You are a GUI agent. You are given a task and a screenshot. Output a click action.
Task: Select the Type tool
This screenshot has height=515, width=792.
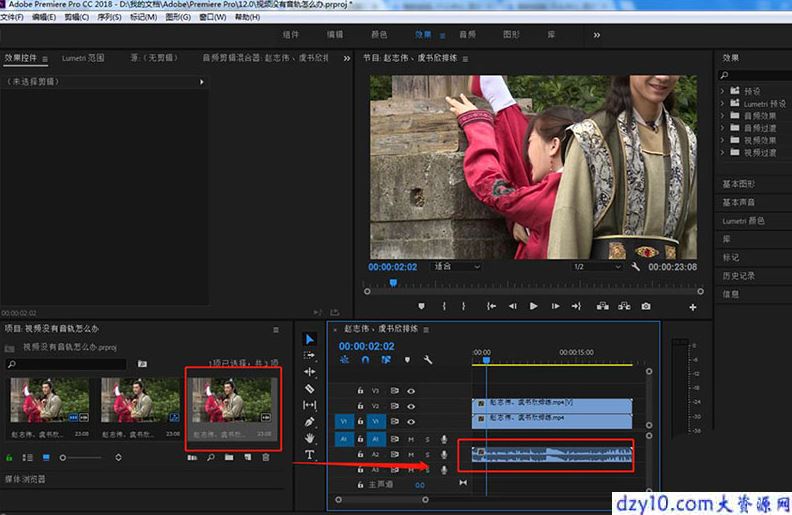310,455
